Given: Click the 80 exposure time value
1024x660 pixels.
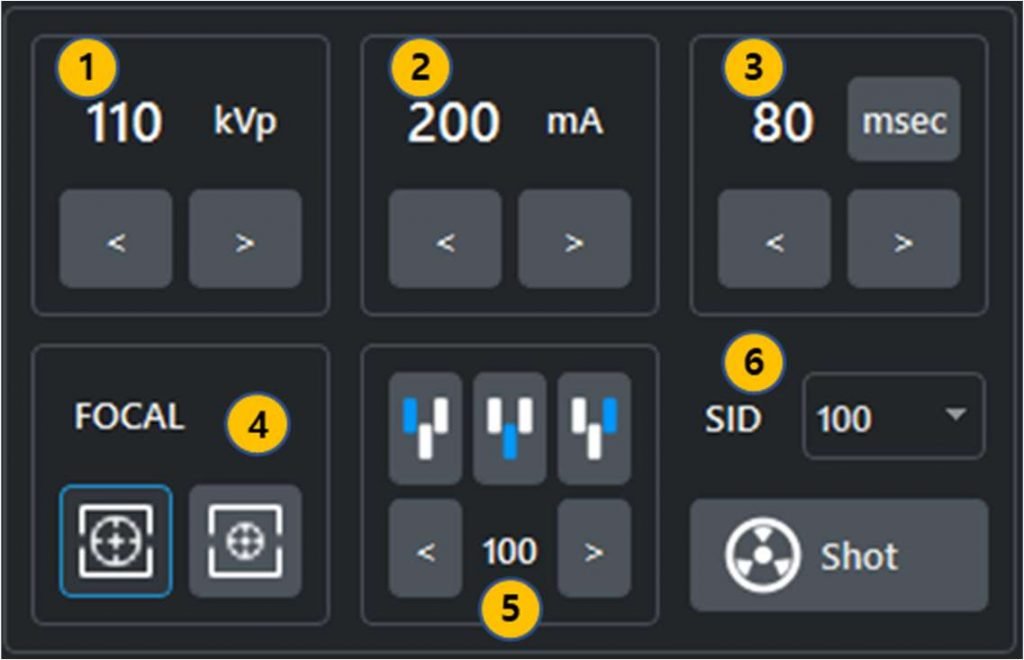Looking at the screenshot, I should click(782, 123).
